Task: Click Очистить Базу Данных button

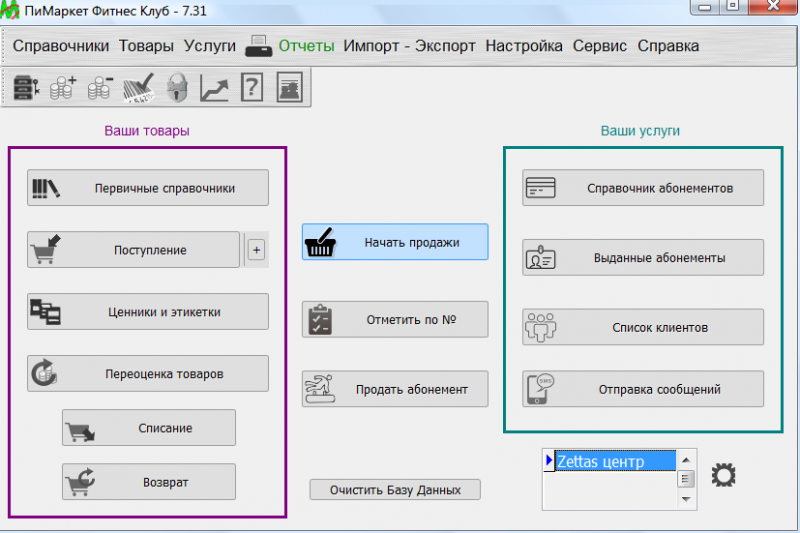Action: (x=395, y=490)
